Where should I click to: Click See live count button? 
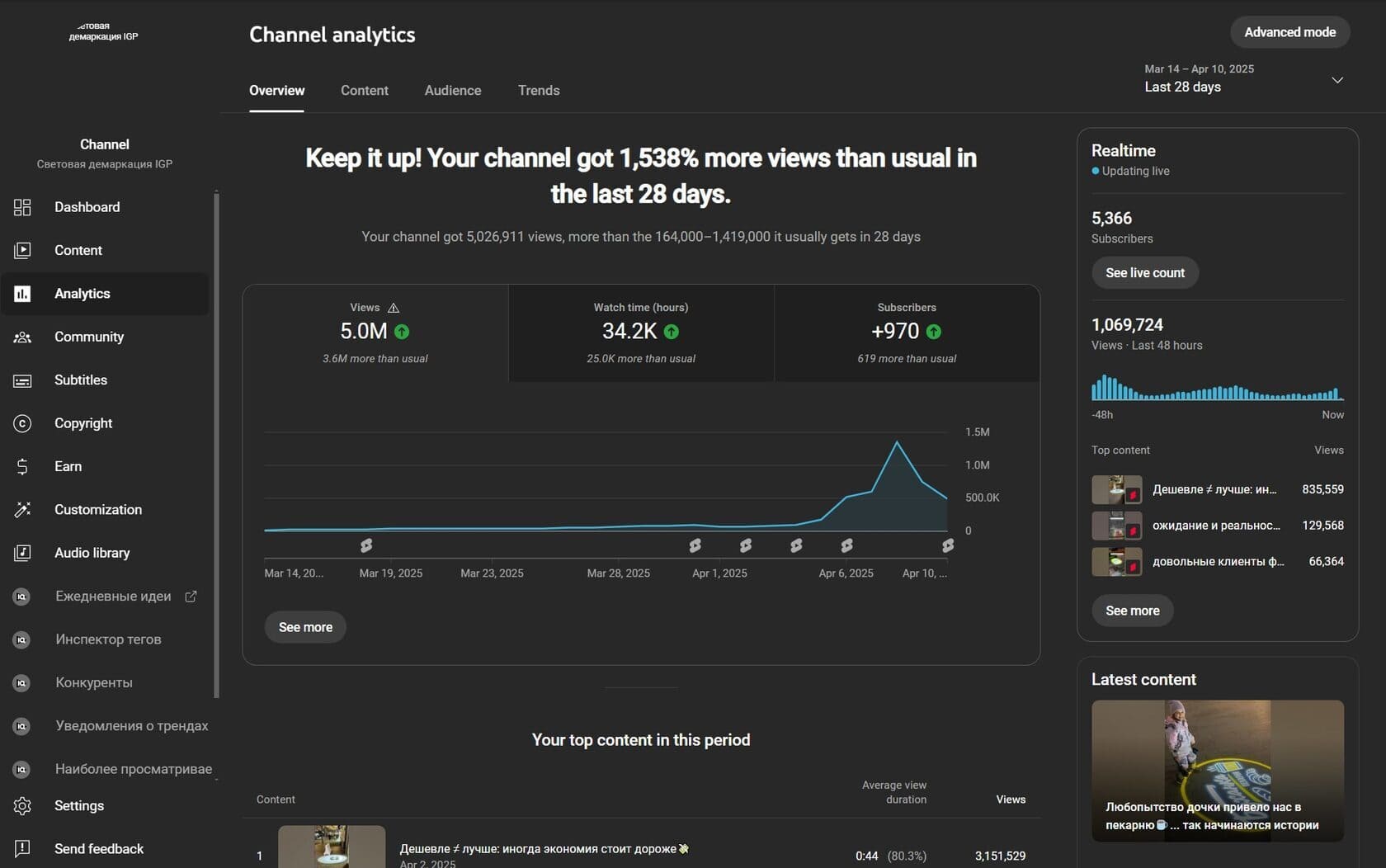pos(1144,273)
